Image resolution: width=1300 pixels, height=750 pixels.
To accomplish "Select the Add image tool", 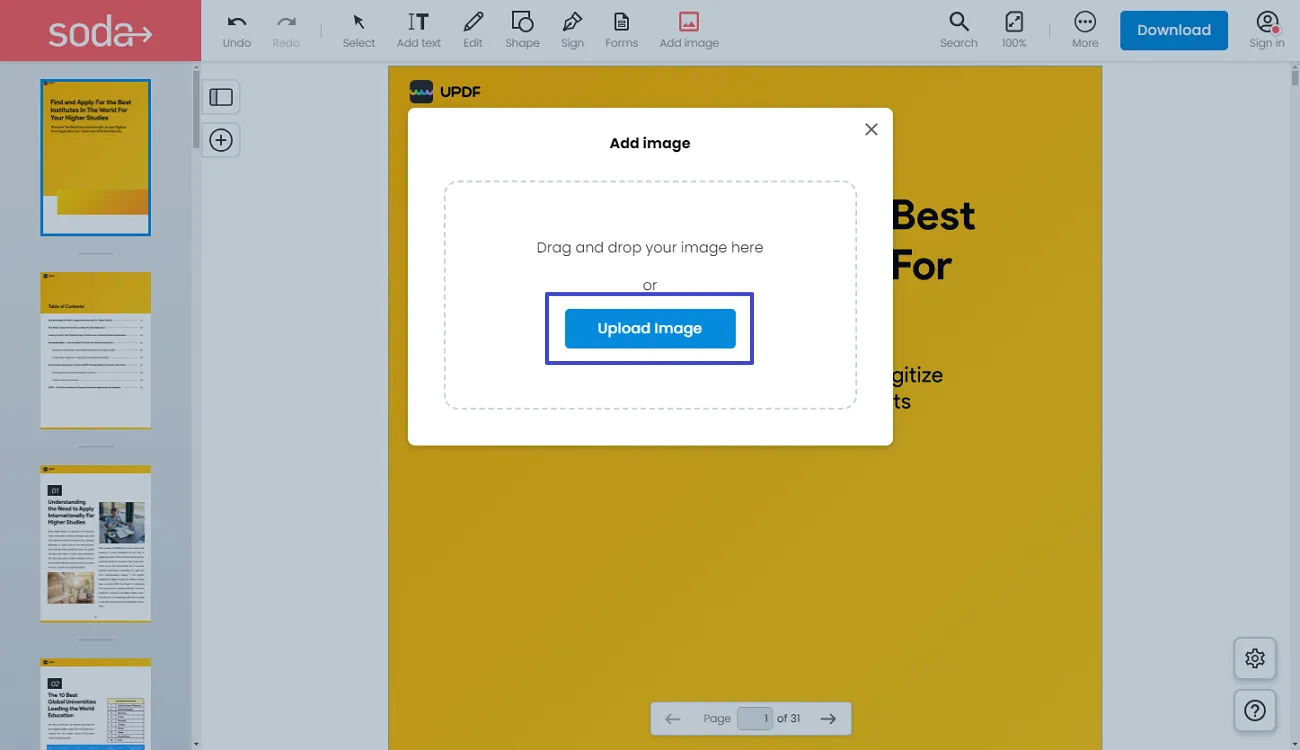I will (689, 30).
